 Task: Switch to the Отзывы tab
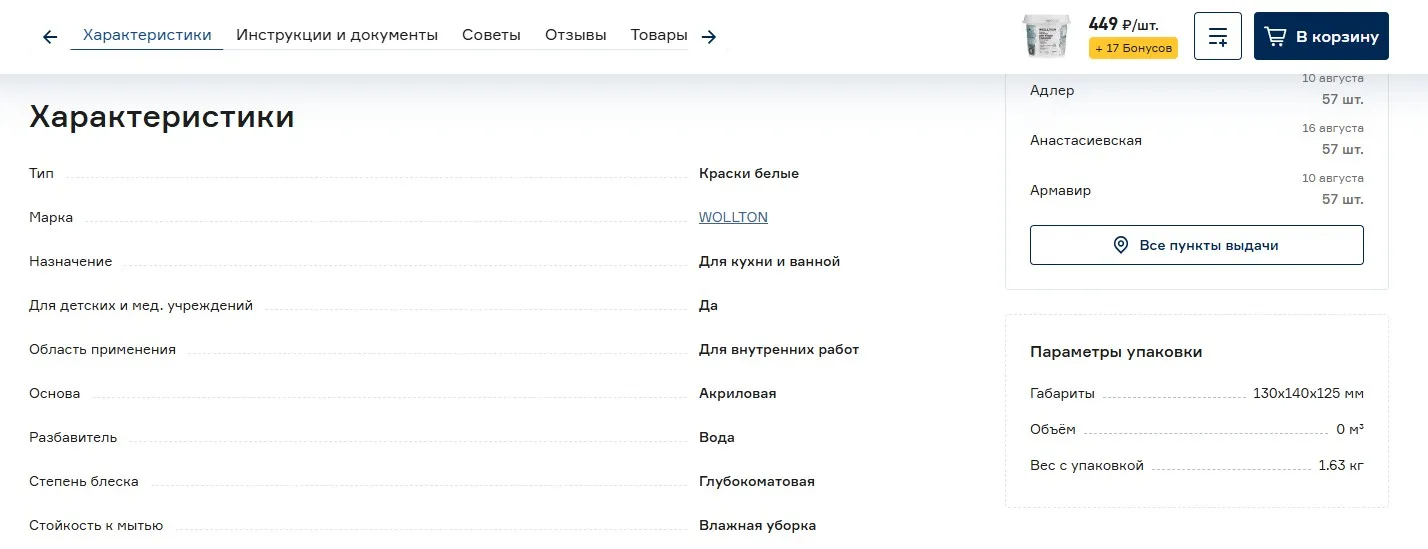(576, 35)
